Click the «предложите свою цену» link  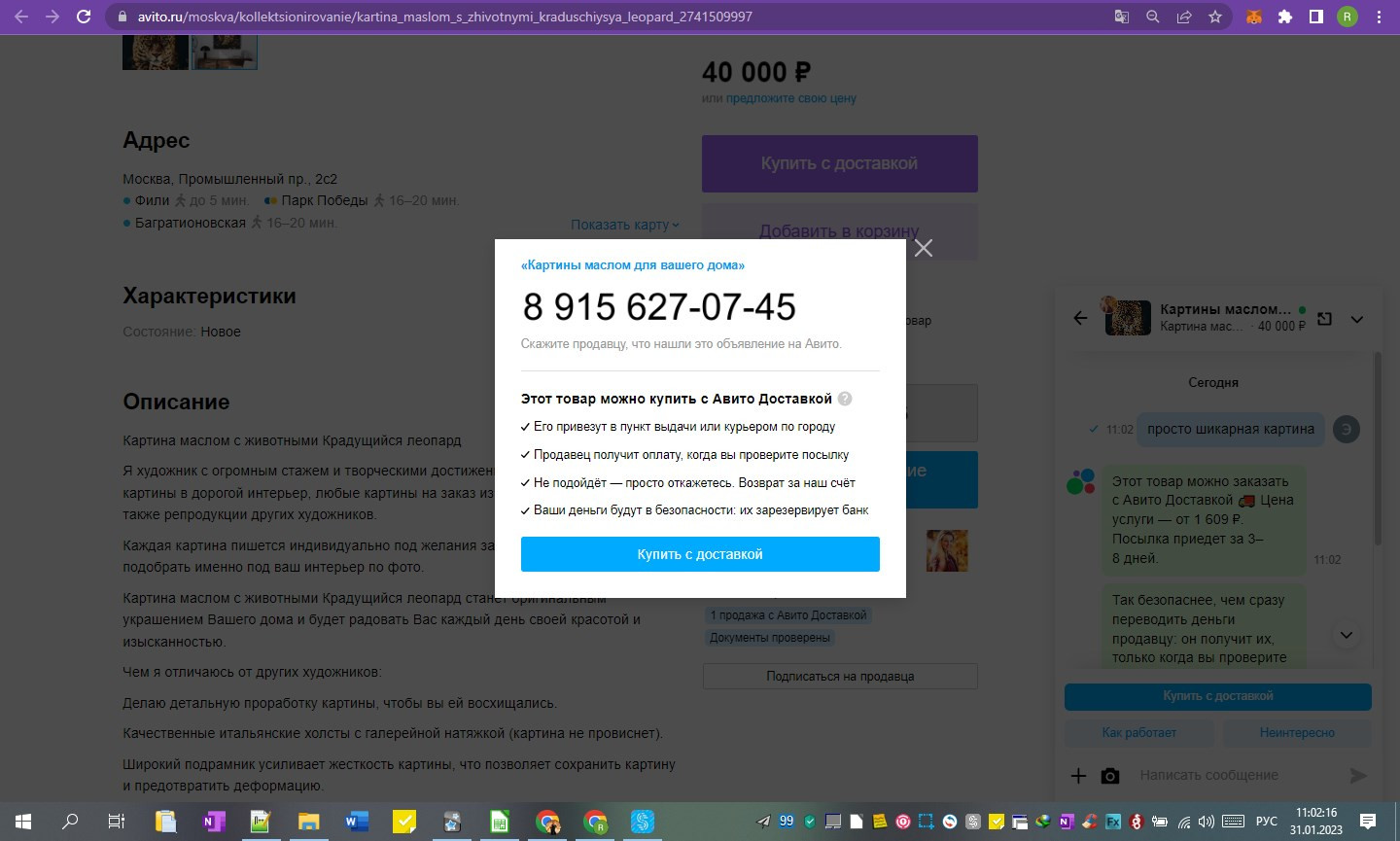[791, 98]
